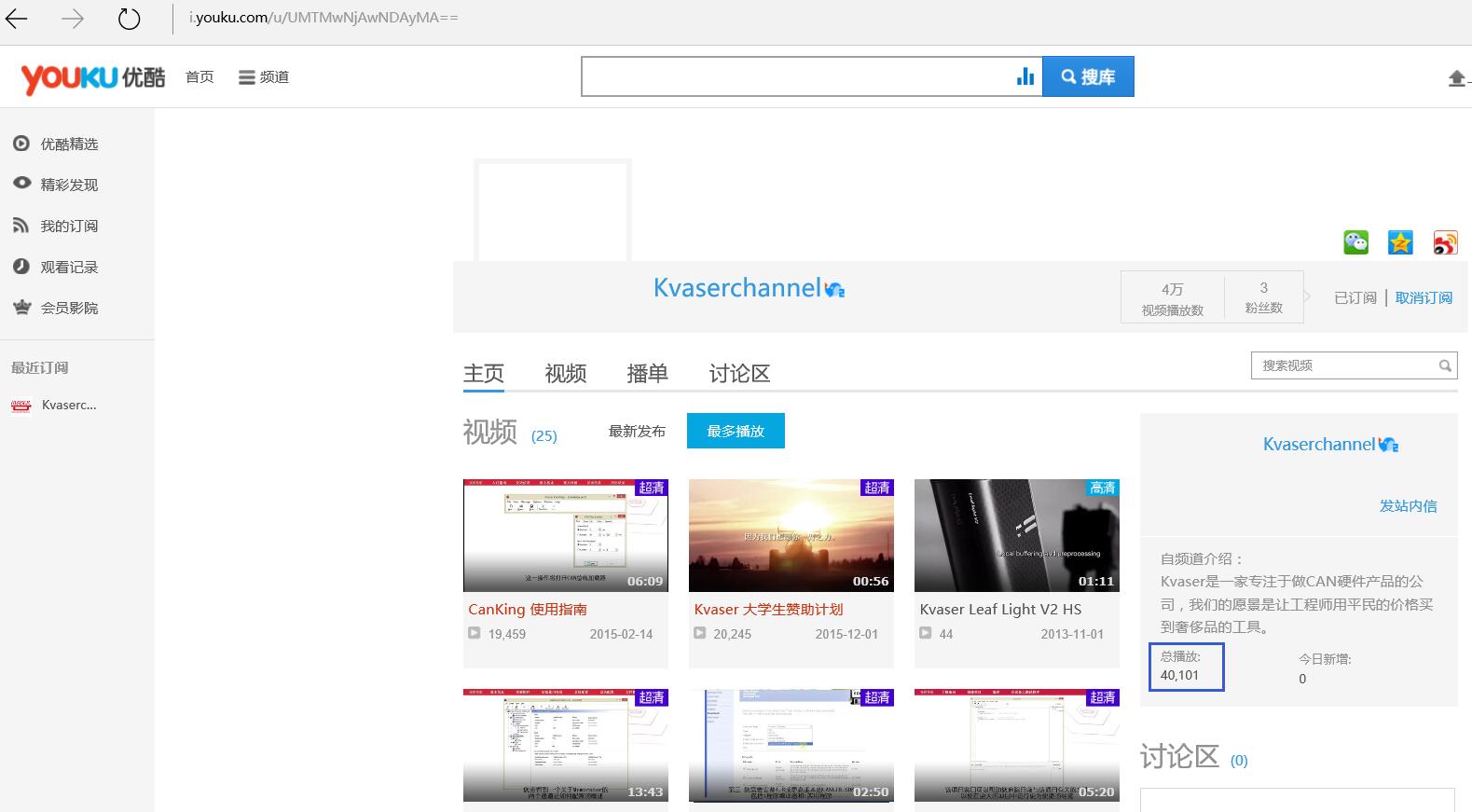The height and width of the screenshot is (812, 1472).
Task: Click the magnifier in 搜索视频 field
Action: (x=1445, y=365)
